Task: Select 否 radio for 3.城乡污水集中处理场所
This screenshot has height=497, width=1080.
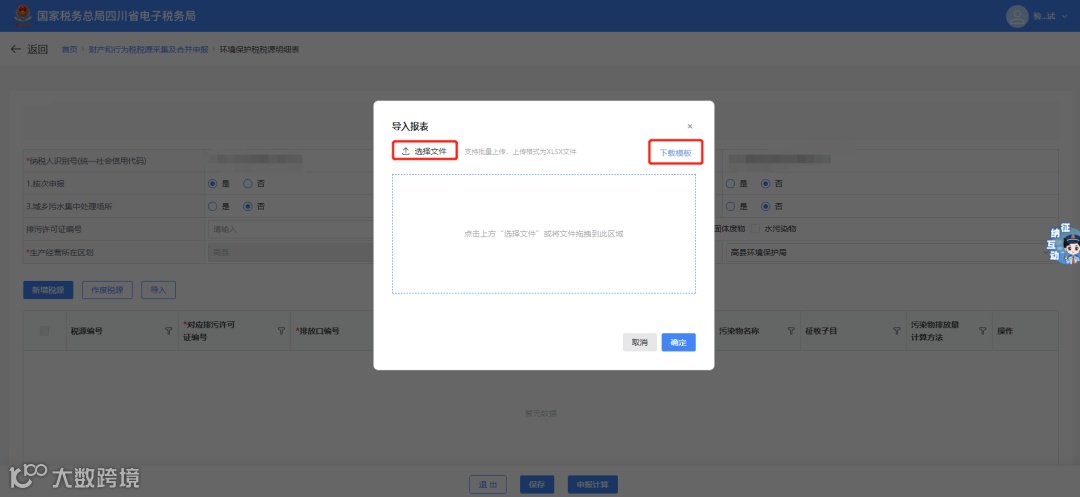Action: [248, 207]
